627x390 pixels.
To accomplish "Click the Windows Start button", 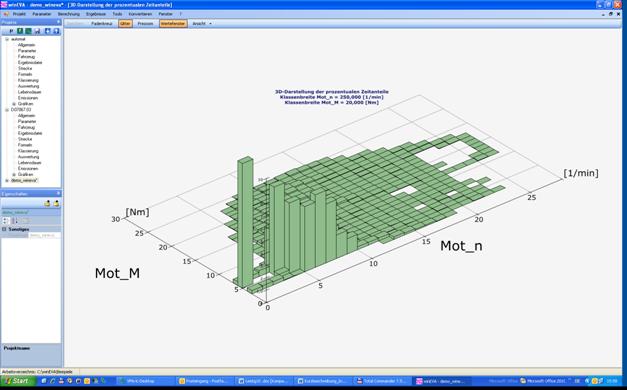I will [16, 381].
